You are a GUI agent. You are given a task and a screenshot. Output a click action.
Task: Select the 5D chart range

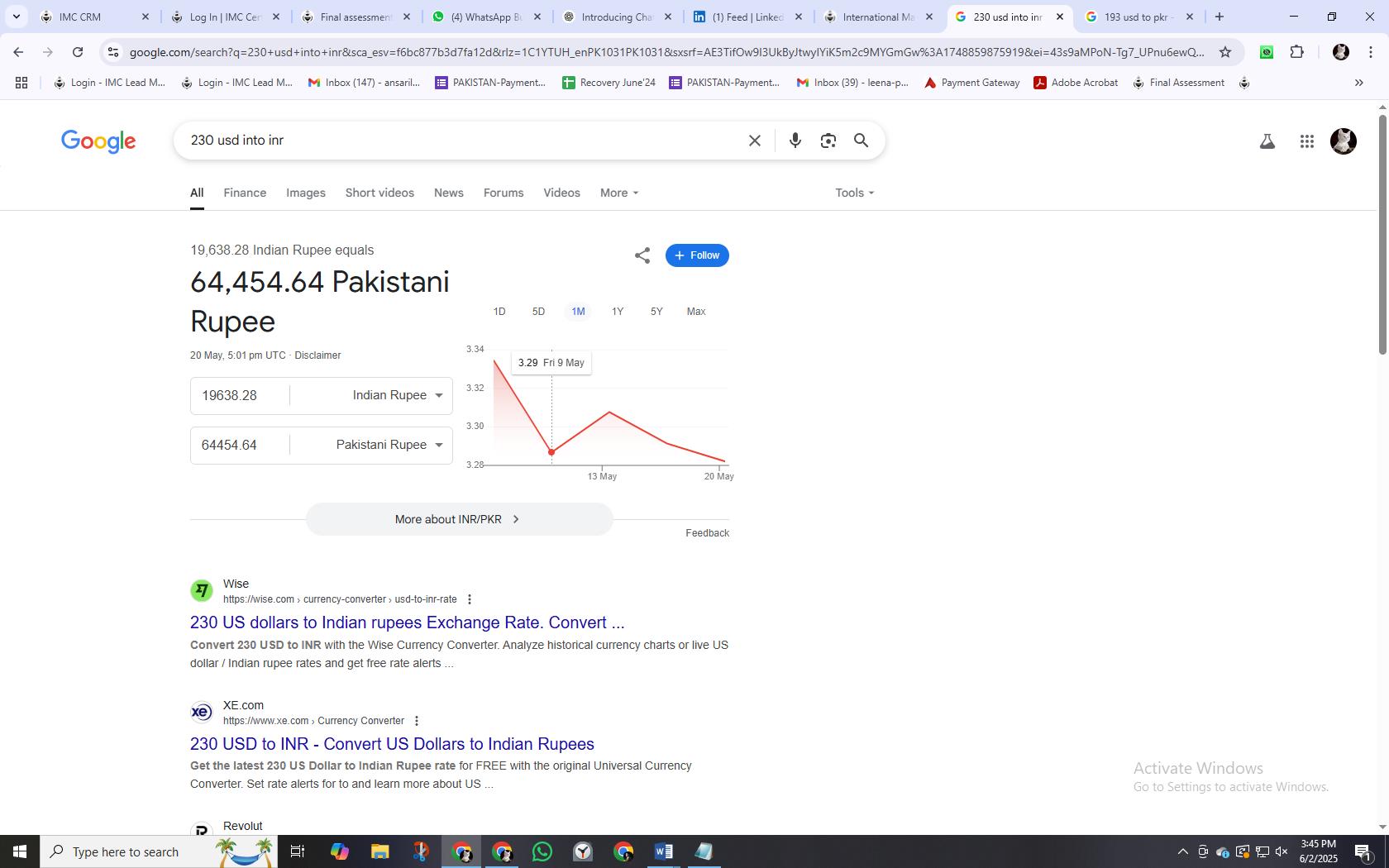pyautogui.click(x=538, y=312)
